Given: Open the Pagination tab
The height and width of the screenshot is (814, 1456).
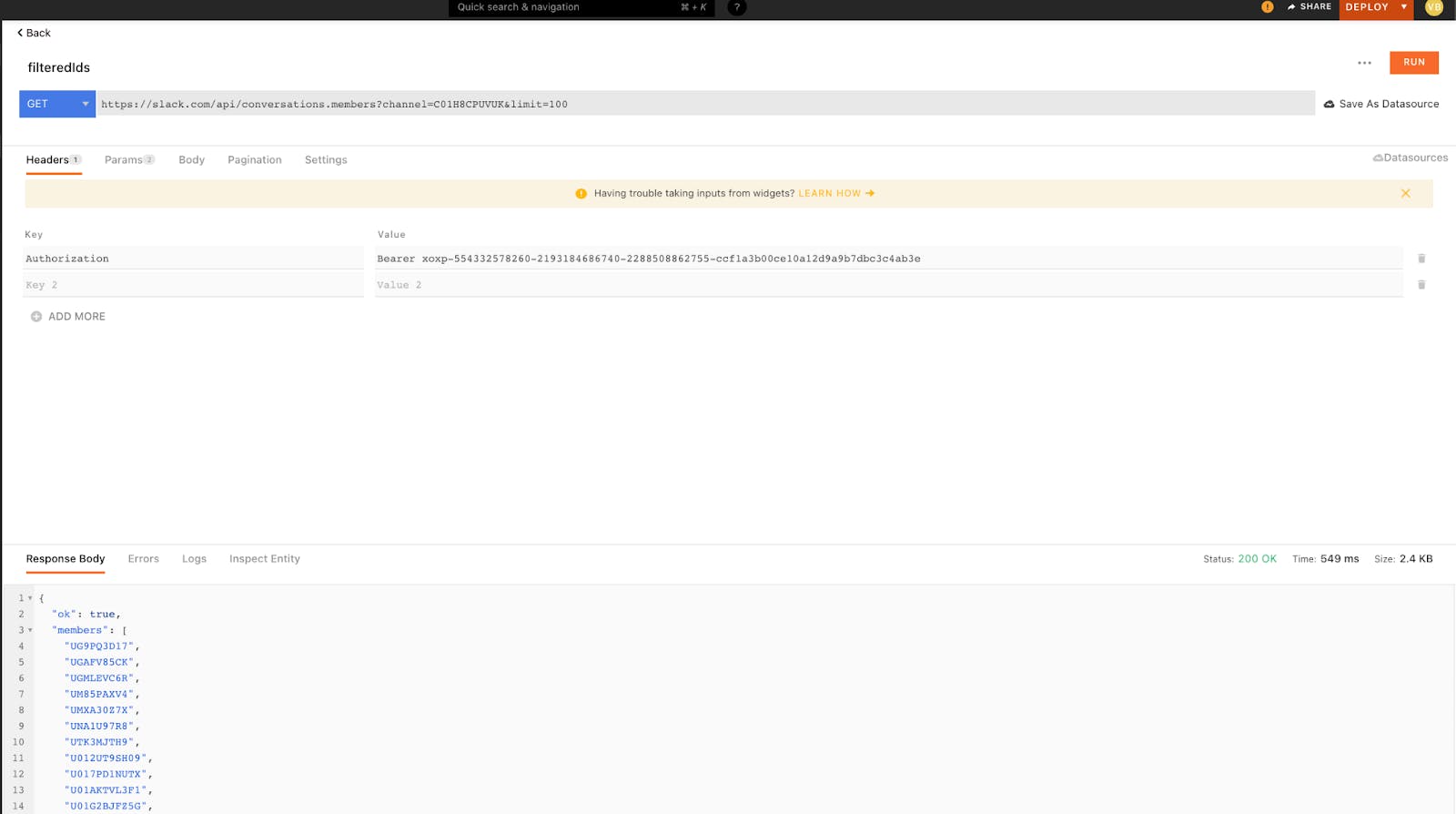Looking at the screenshot, I should pyautogui.click(x=254, y=160).
